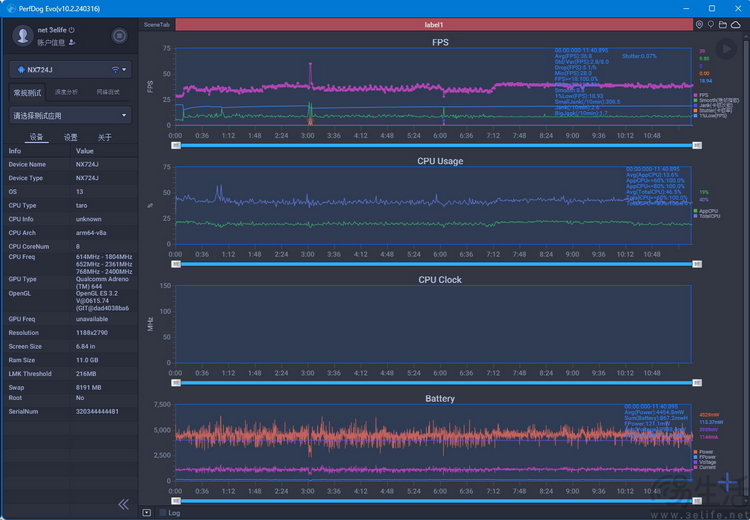Switch to the 设置 tab
Screen dimensions: 750x520
tap(71, 137)
